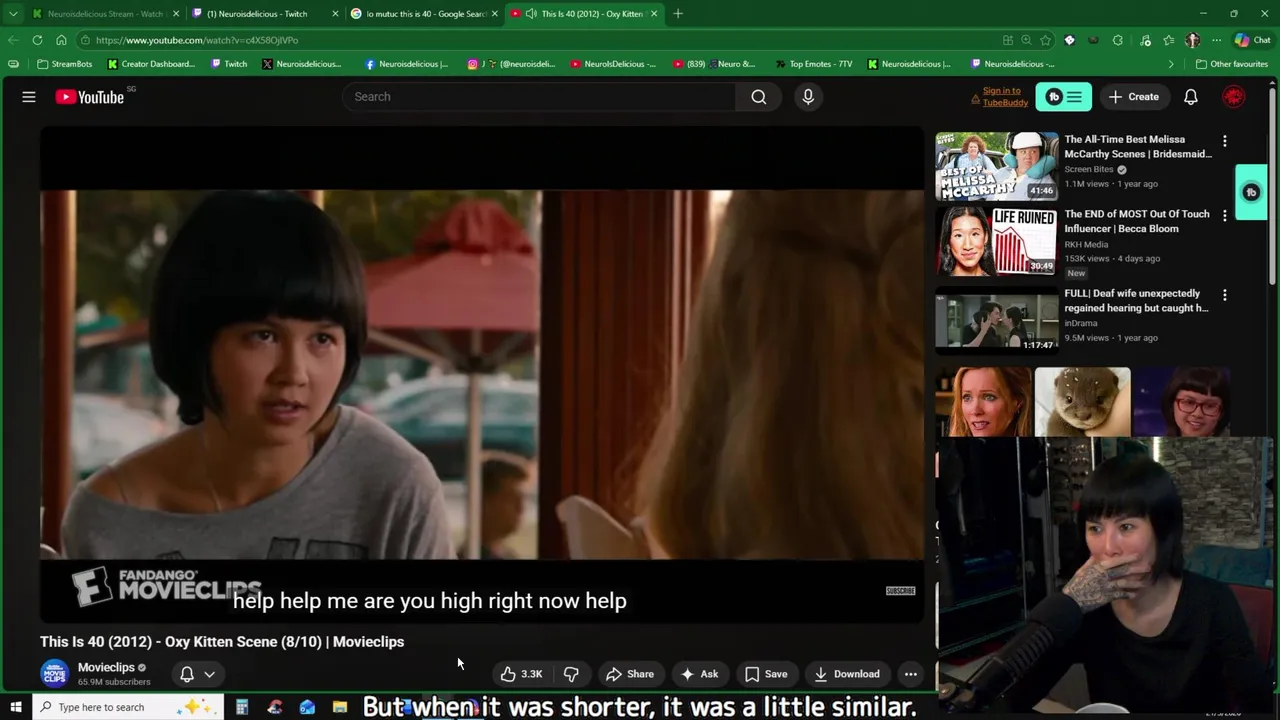The image size is (1280, 720).
Task: Open the Deaf wife video thumbnail
Action: point(996,319)
